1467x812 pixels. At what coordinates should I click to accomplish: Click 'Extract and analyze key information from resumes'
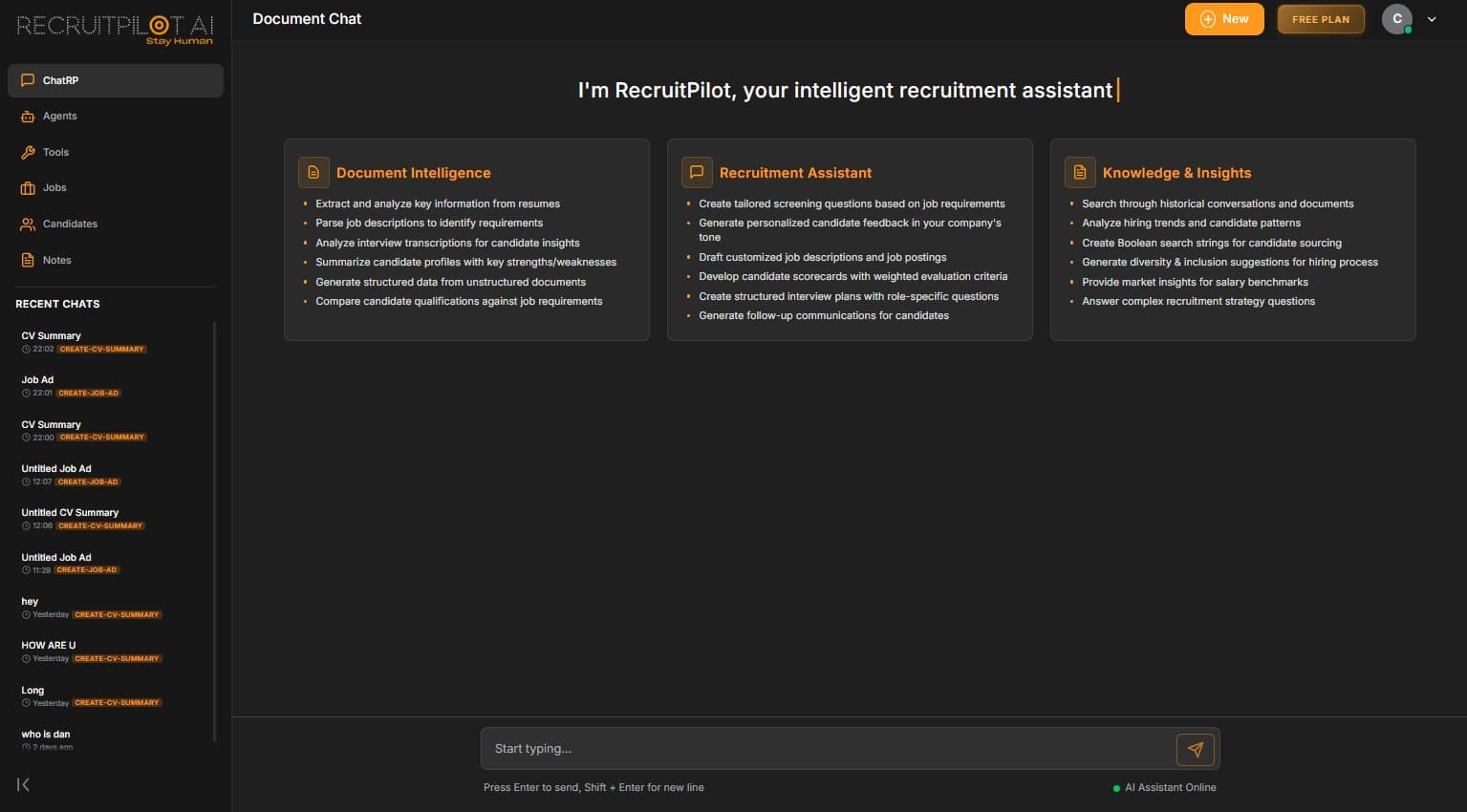(438, 203)
